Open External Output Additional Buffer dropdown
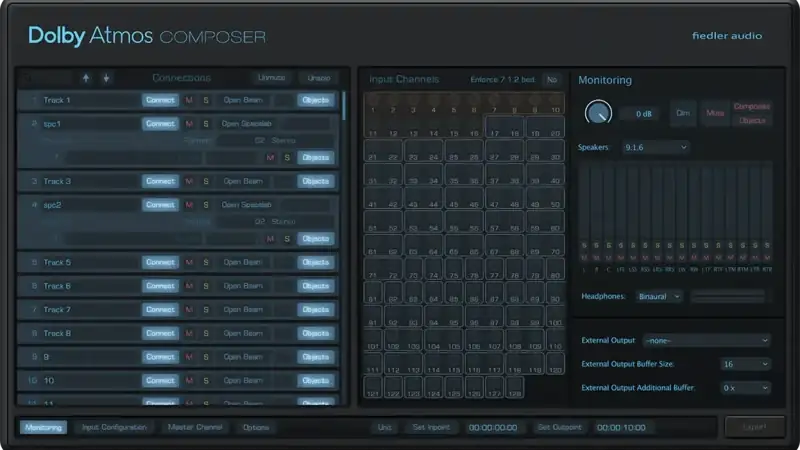The image size is (800, 450). pyautogui.click(x=745, y=388)
